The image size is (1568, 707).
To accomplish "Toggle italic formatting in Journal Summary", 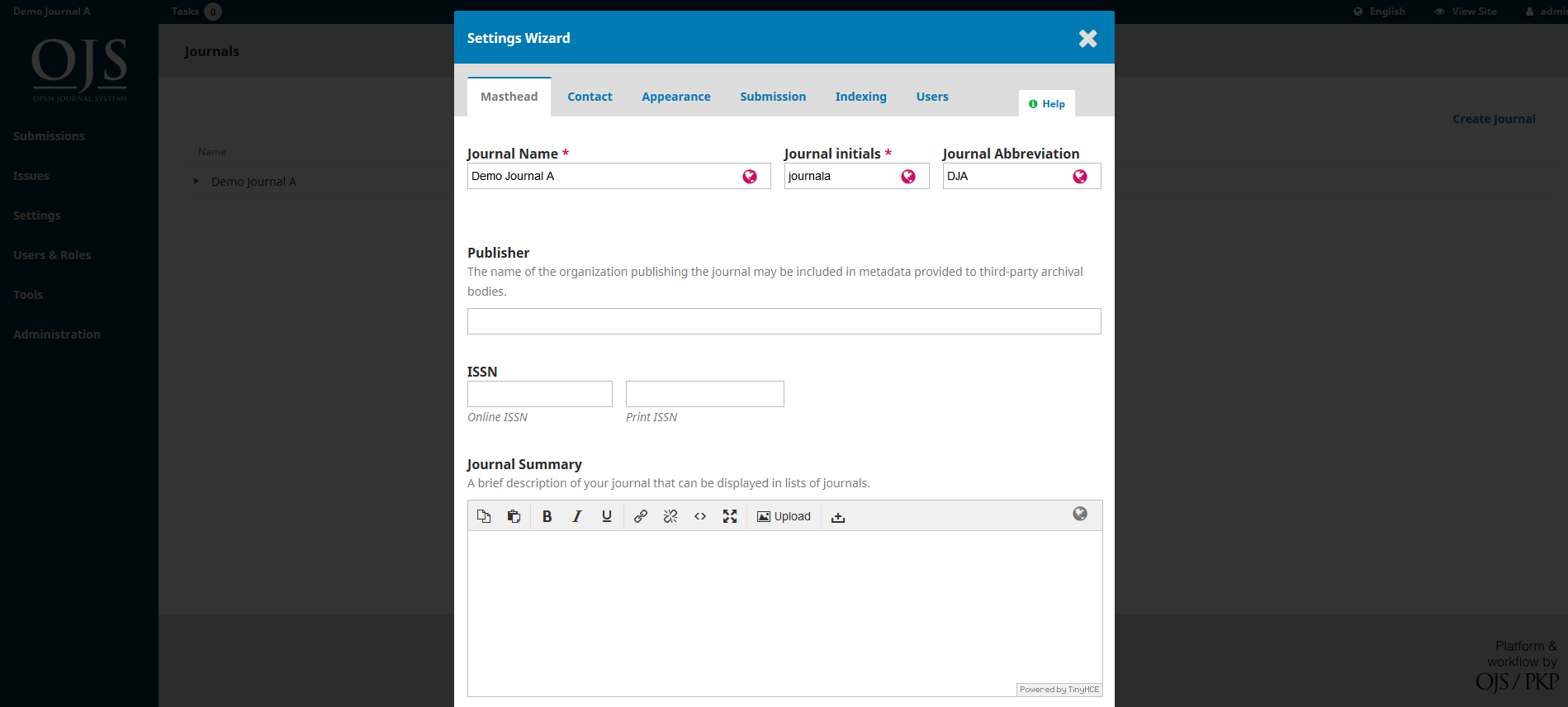I will pos(576,516).
